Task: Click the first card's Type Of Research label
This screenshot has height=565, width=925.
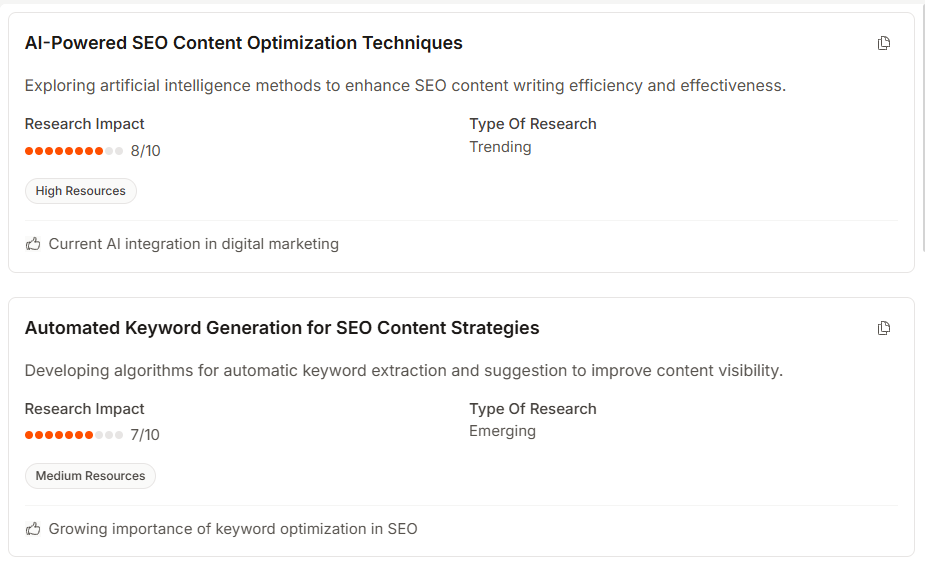Action: pos(532,124)
